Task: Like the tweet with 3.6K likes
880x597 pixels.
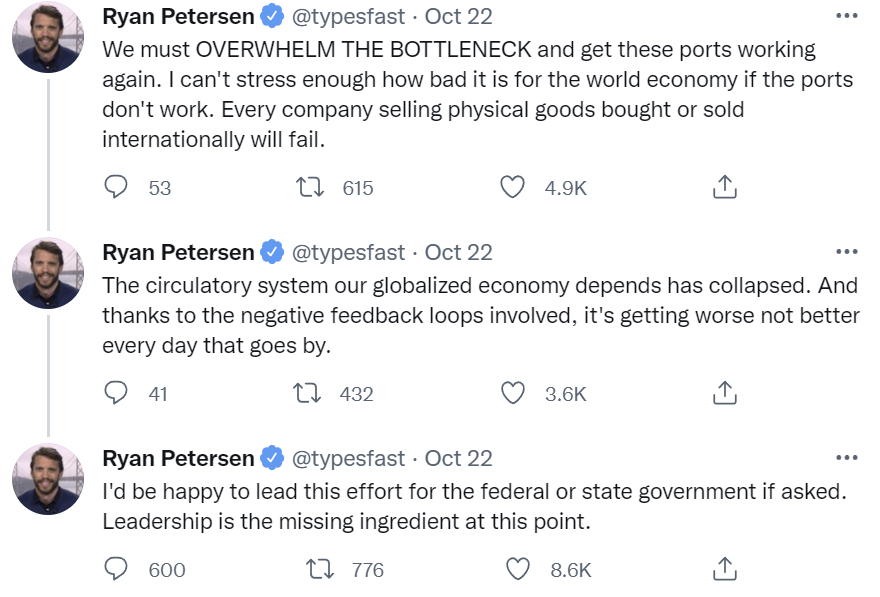Action: pyautogui.click(x=513, y=394)
